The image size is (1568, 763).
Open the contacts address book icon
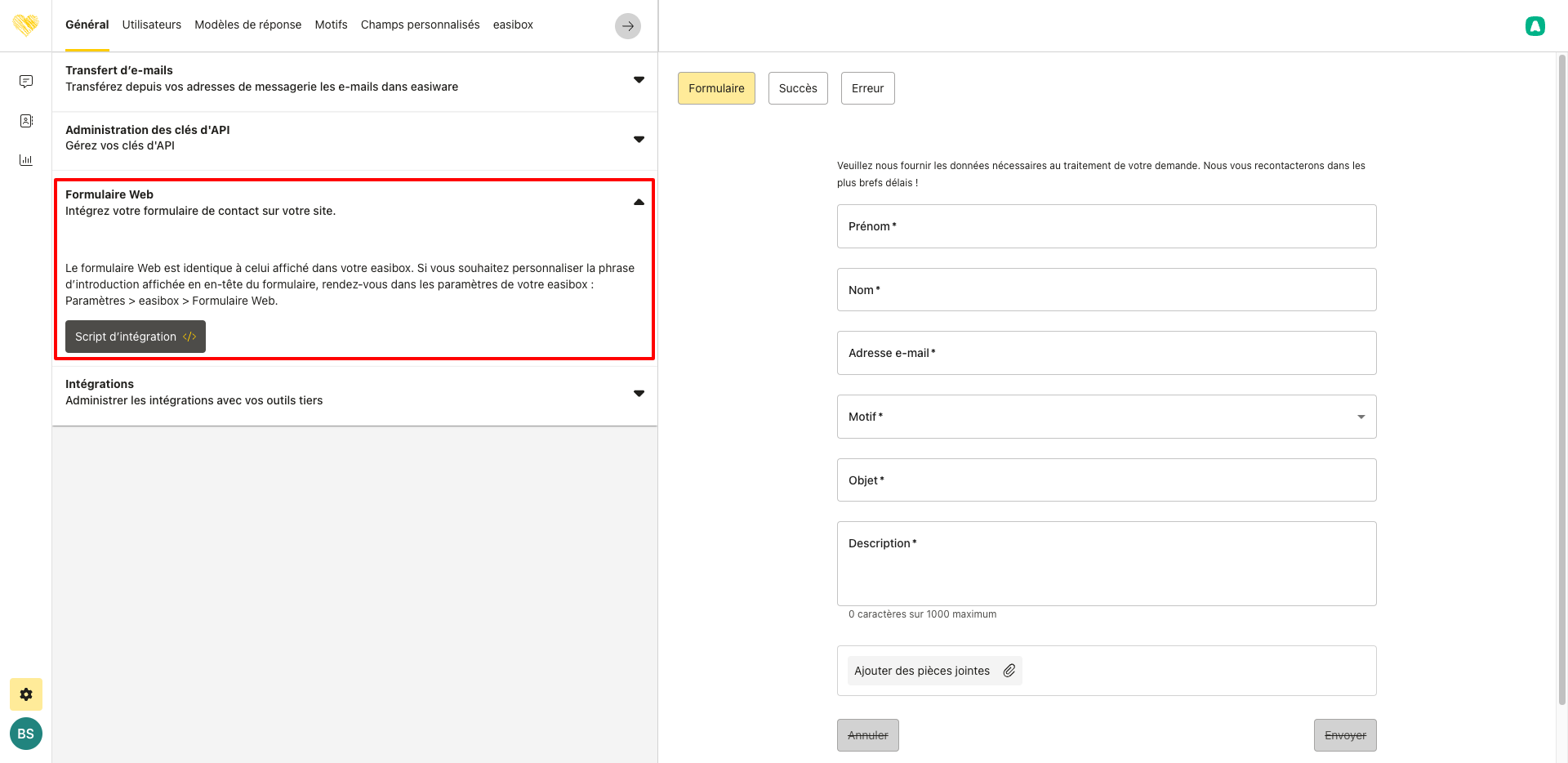click(26, 121)
